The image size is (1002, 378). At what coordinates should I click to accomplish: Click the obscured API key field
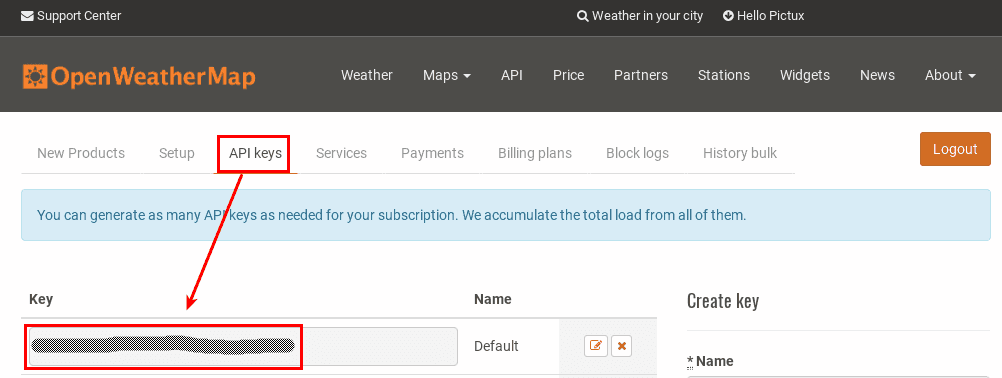pyautogui.click(x=243, y=346)
